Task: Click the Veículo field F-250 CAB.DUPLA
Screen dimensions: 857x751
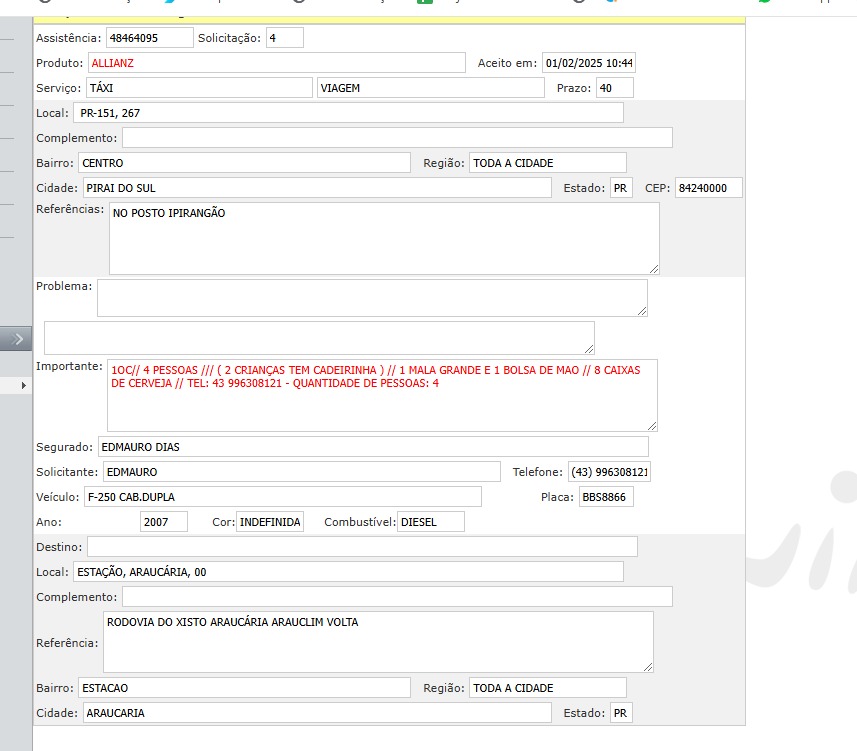Action: (x=283, y=497)
